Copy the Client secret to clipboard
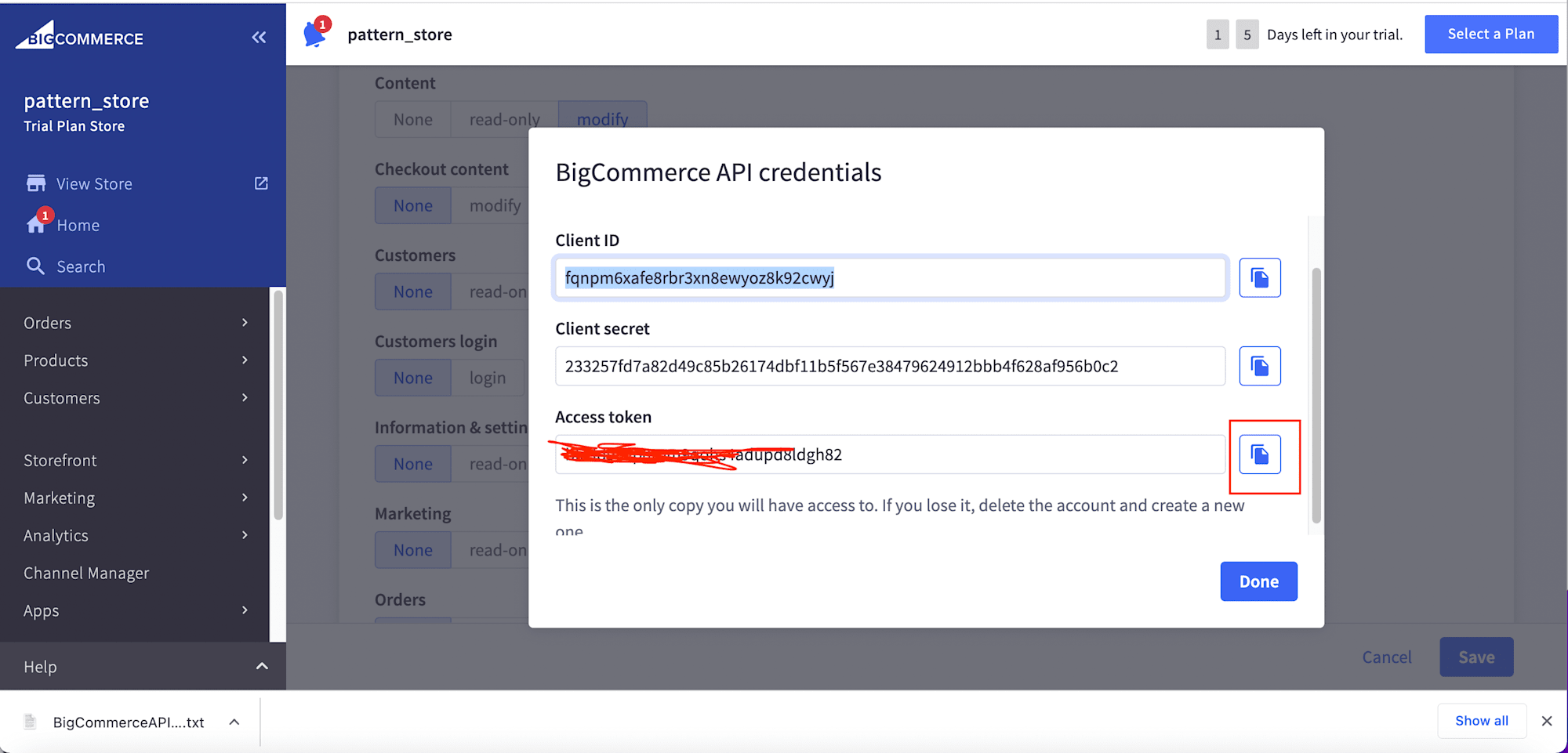Viewport: 1568px width, 753px height. click(1260, 366)
